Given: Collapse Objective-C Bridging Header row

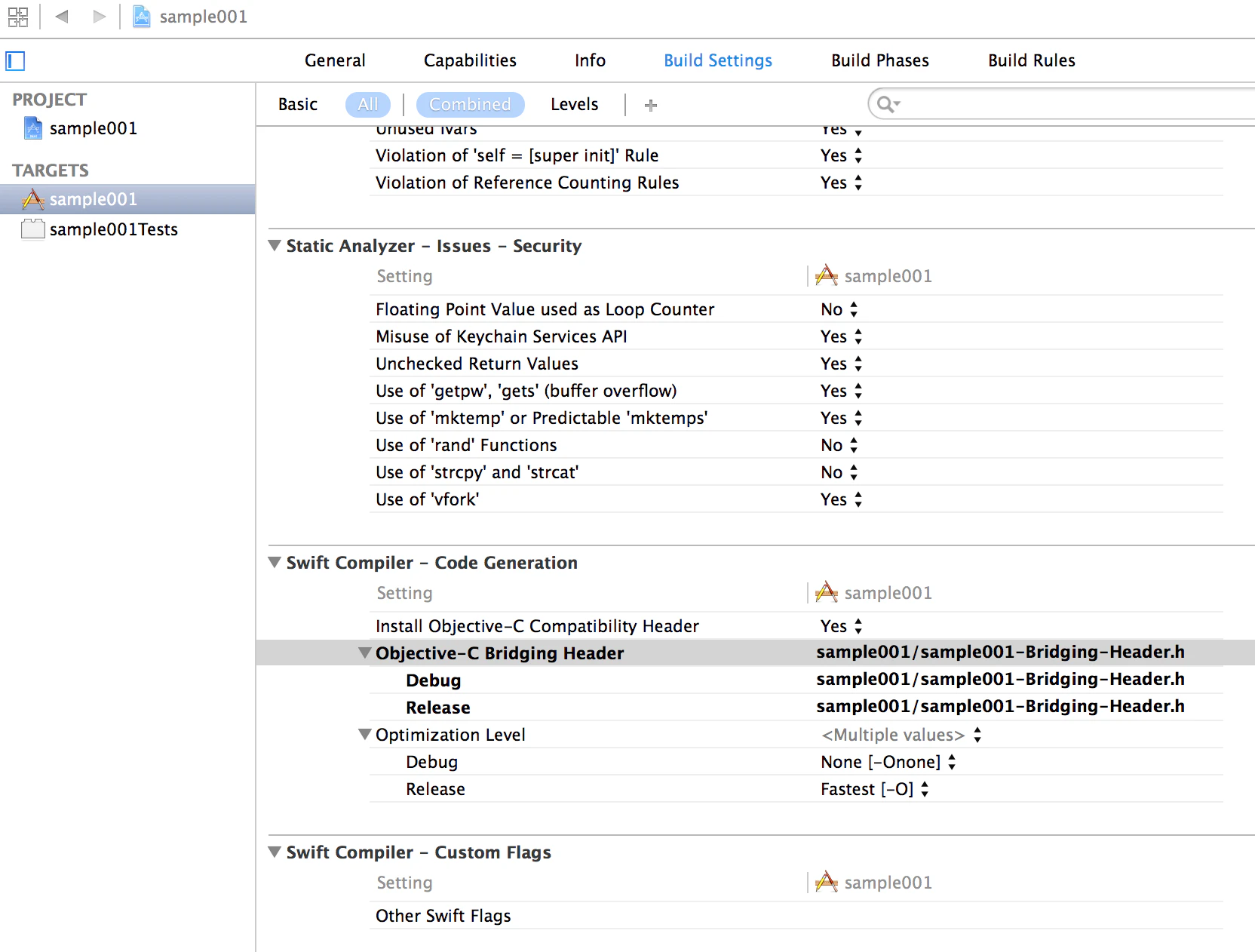Looking at the screenshot, I should (365, 653).
